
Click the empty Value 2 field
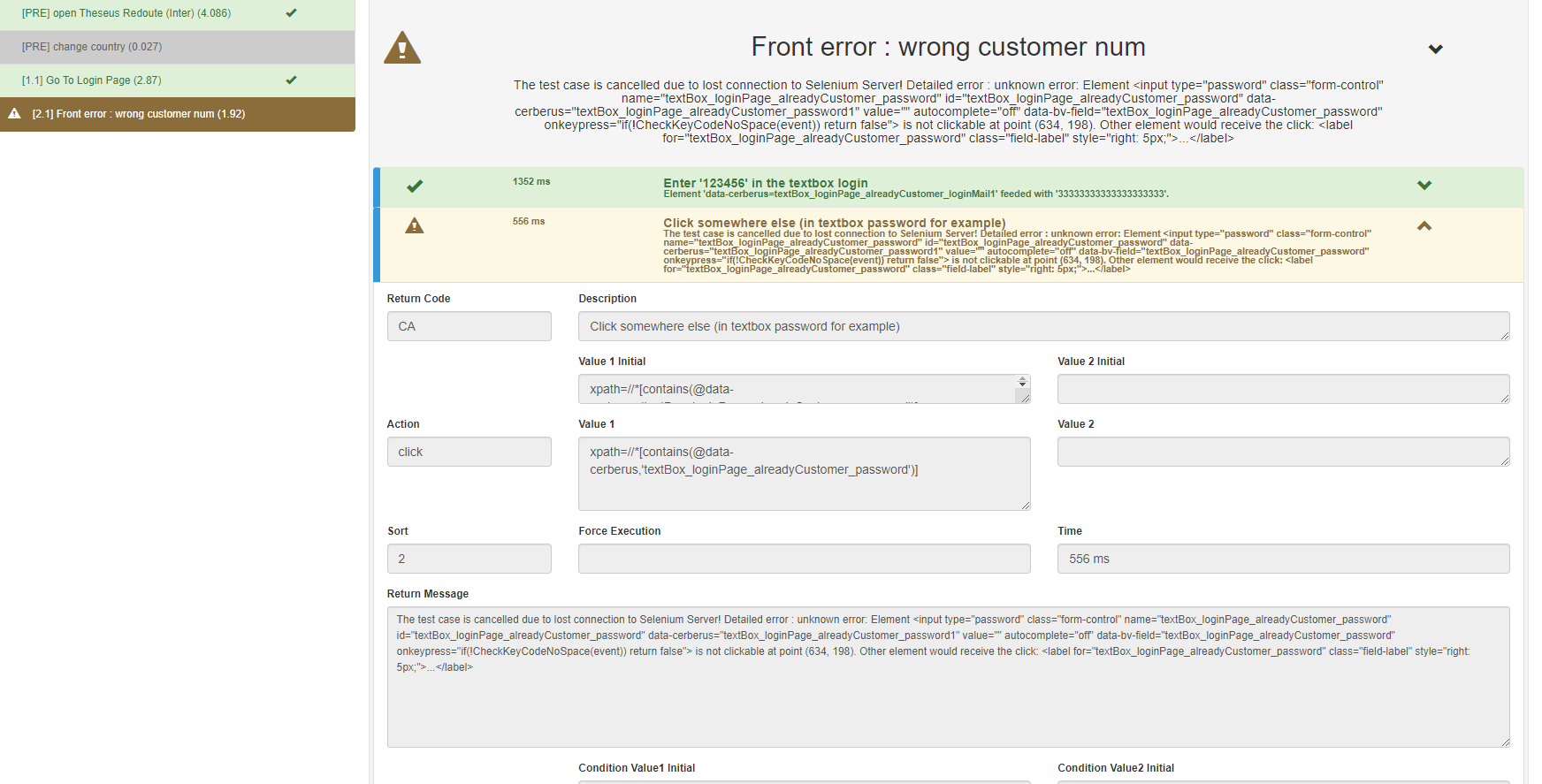pos(1284,452)
